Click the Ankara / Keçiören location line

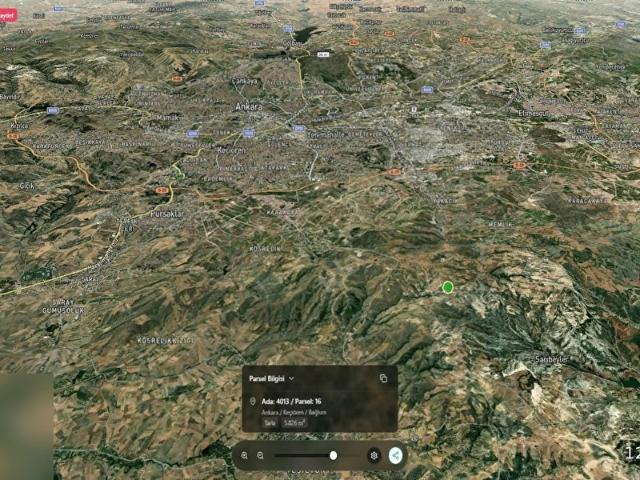pyautogui.click(x=294, y=413)
